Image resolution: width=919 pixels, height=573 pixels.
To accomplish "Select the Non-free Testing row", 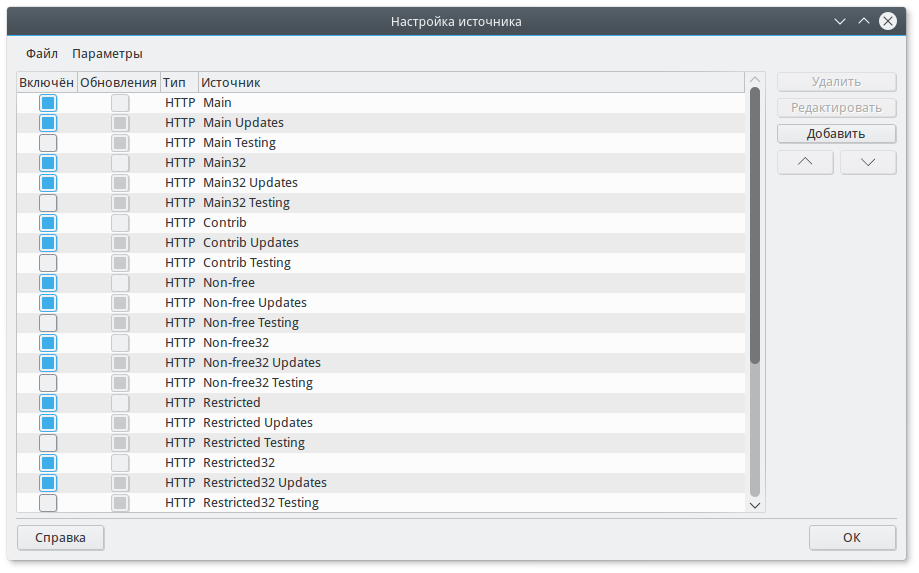I will point(381,323).
